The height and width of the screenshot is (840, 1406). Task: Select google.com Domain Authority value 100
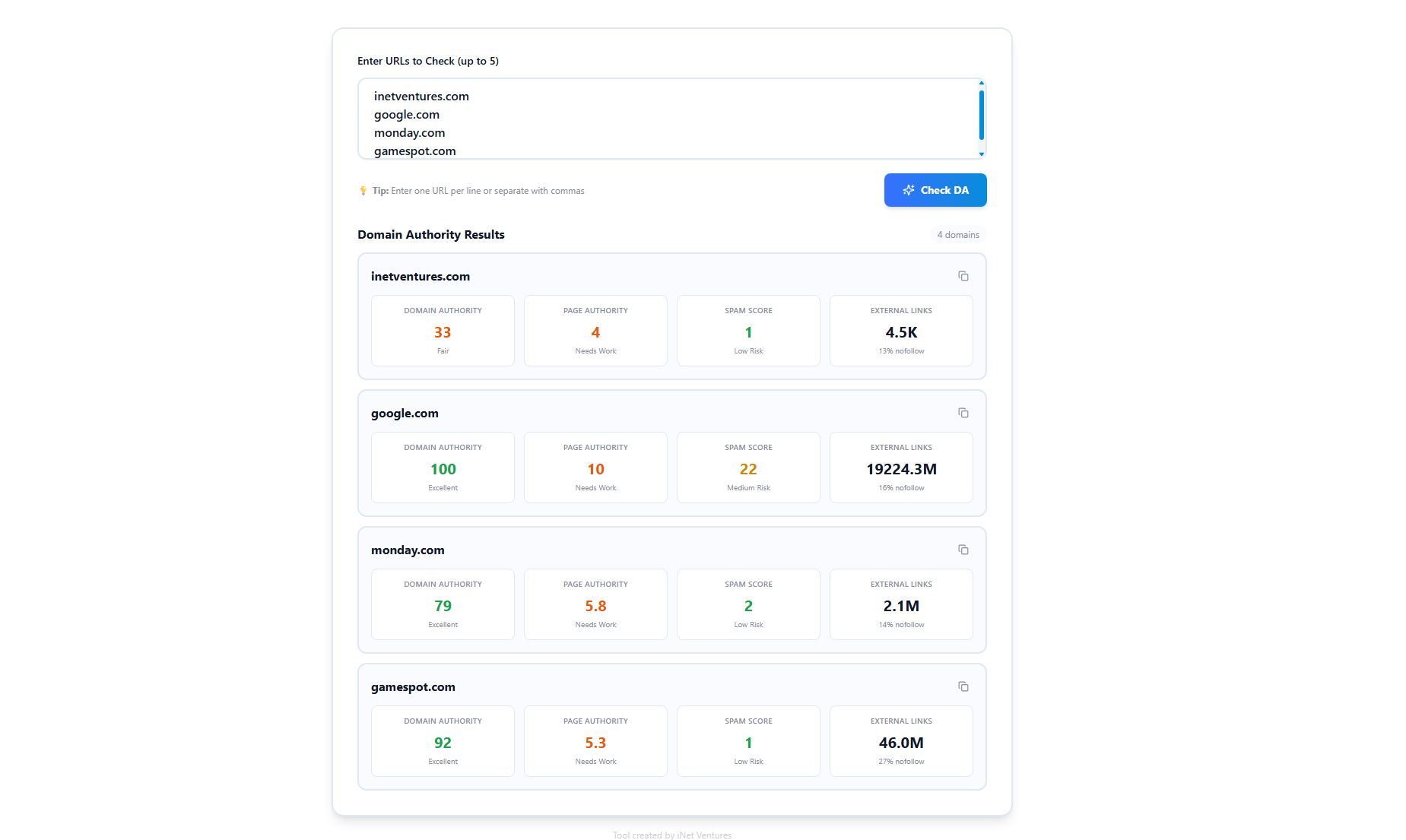pyautogui.click(x=443, y=469)
